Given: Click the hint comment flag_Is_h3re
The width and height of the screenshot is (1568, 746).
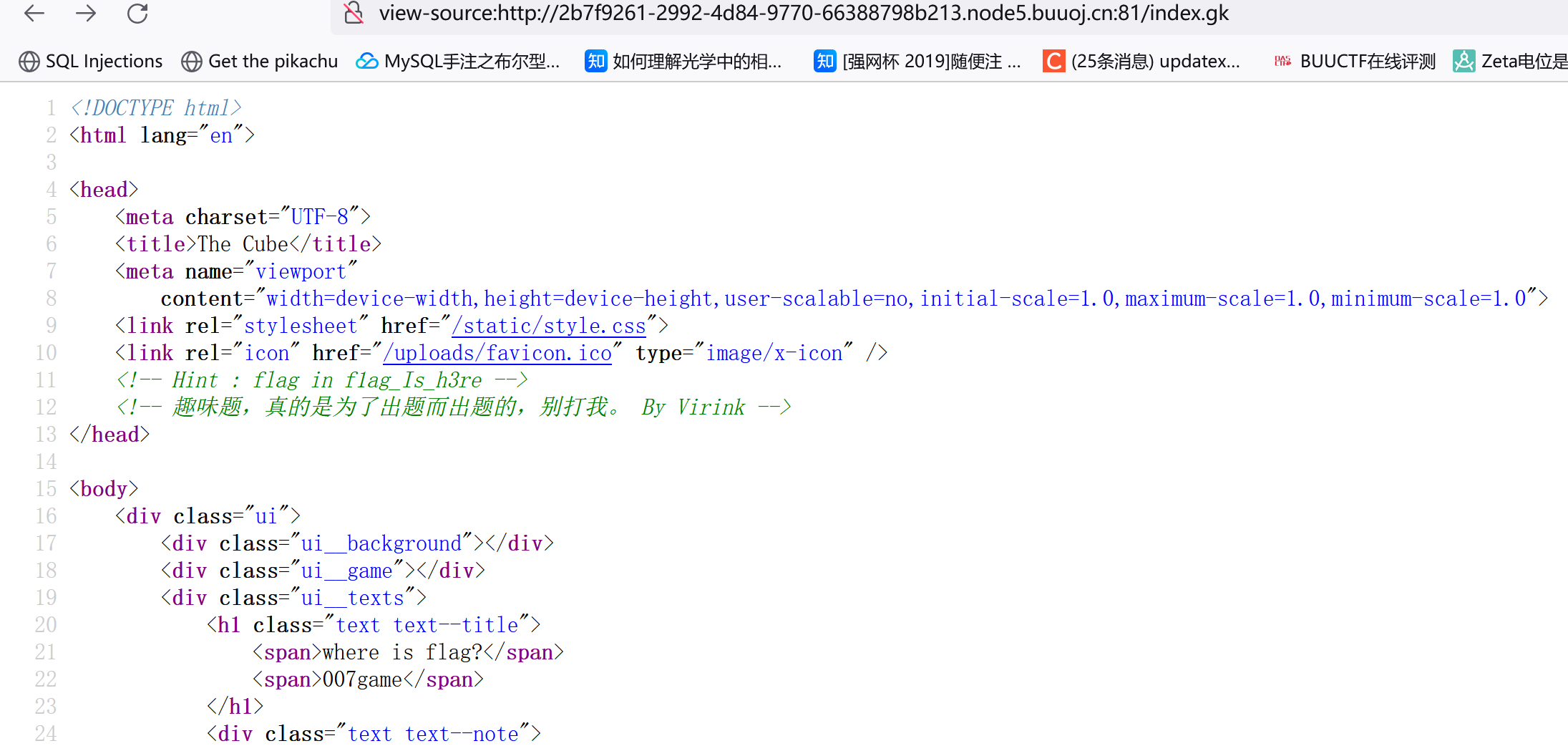Looking at the screenshot, I should point(322,380).
